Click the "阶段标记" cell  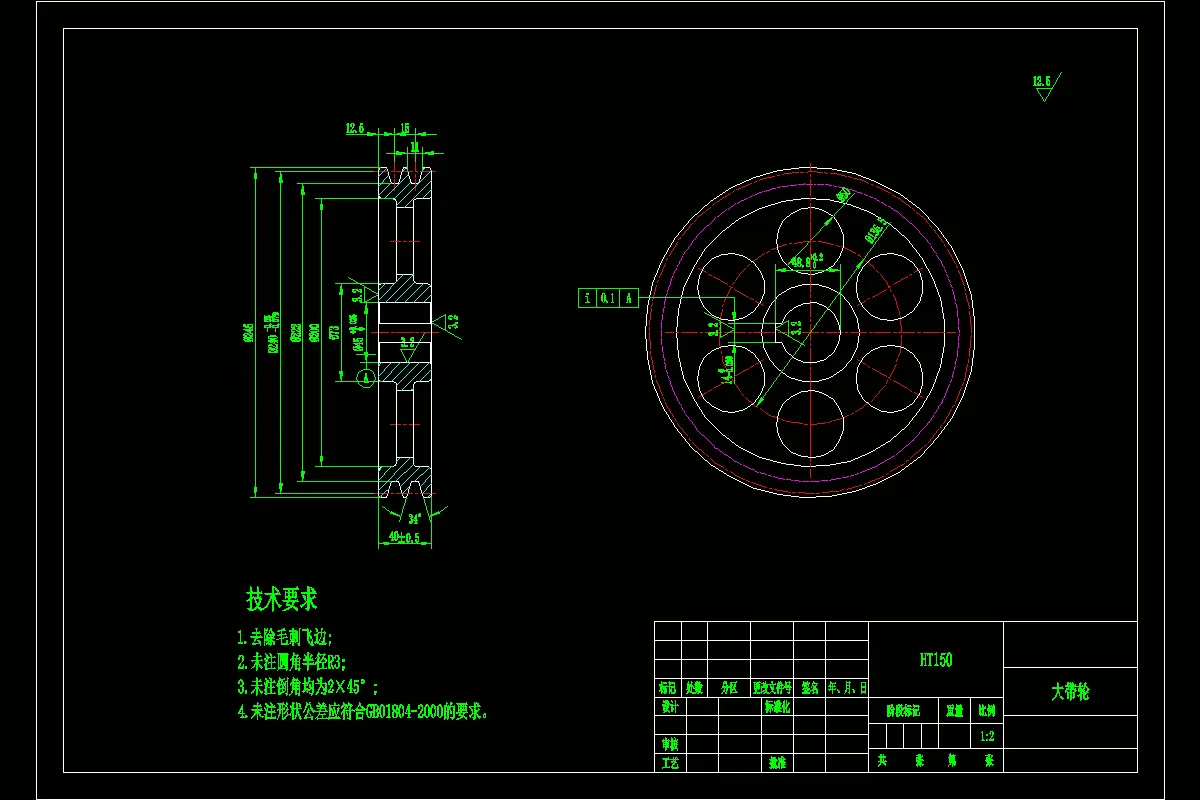tap(905, 711)
